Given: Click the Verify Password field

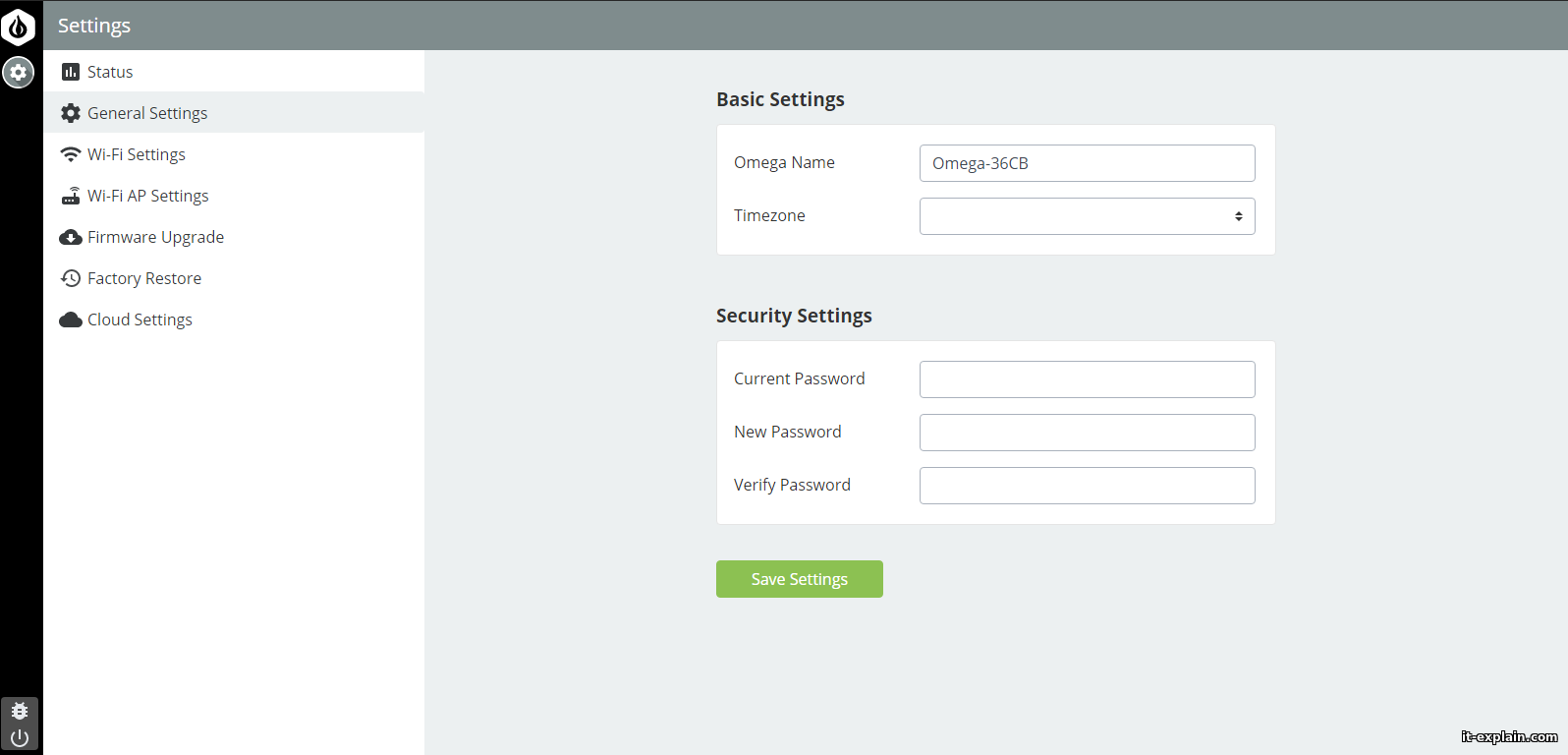Looking at the screenshot, I should point(1087,486).
